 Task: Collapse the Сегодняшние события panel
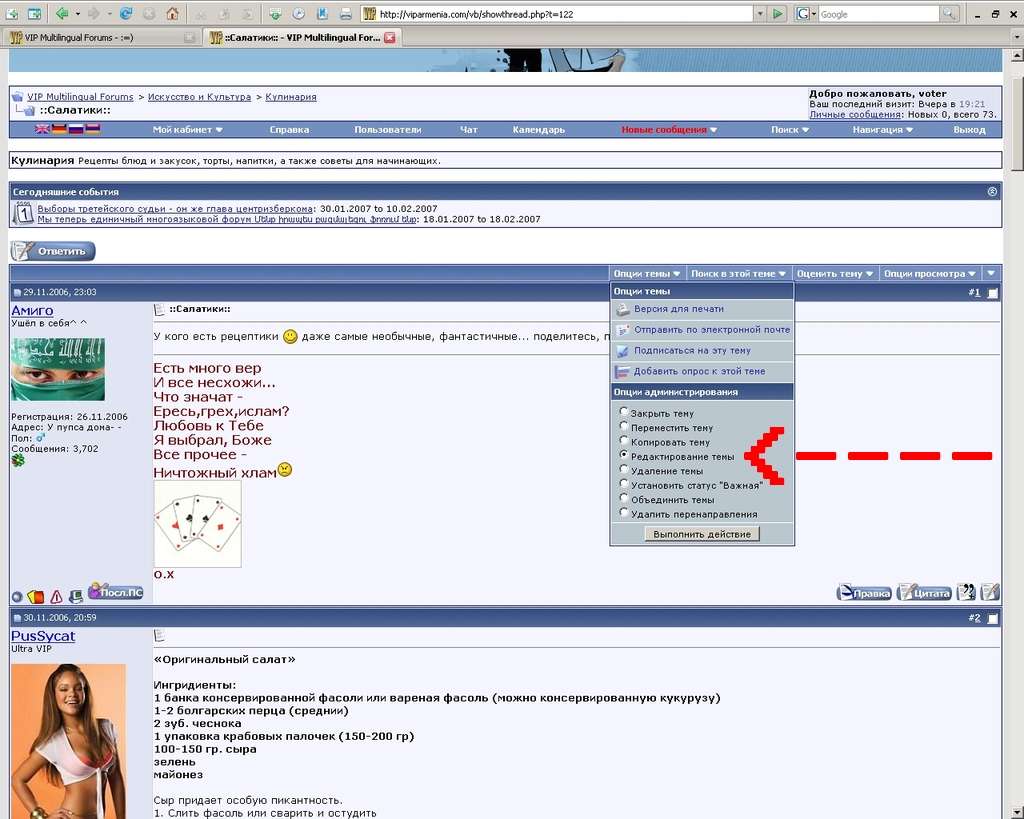992,191
